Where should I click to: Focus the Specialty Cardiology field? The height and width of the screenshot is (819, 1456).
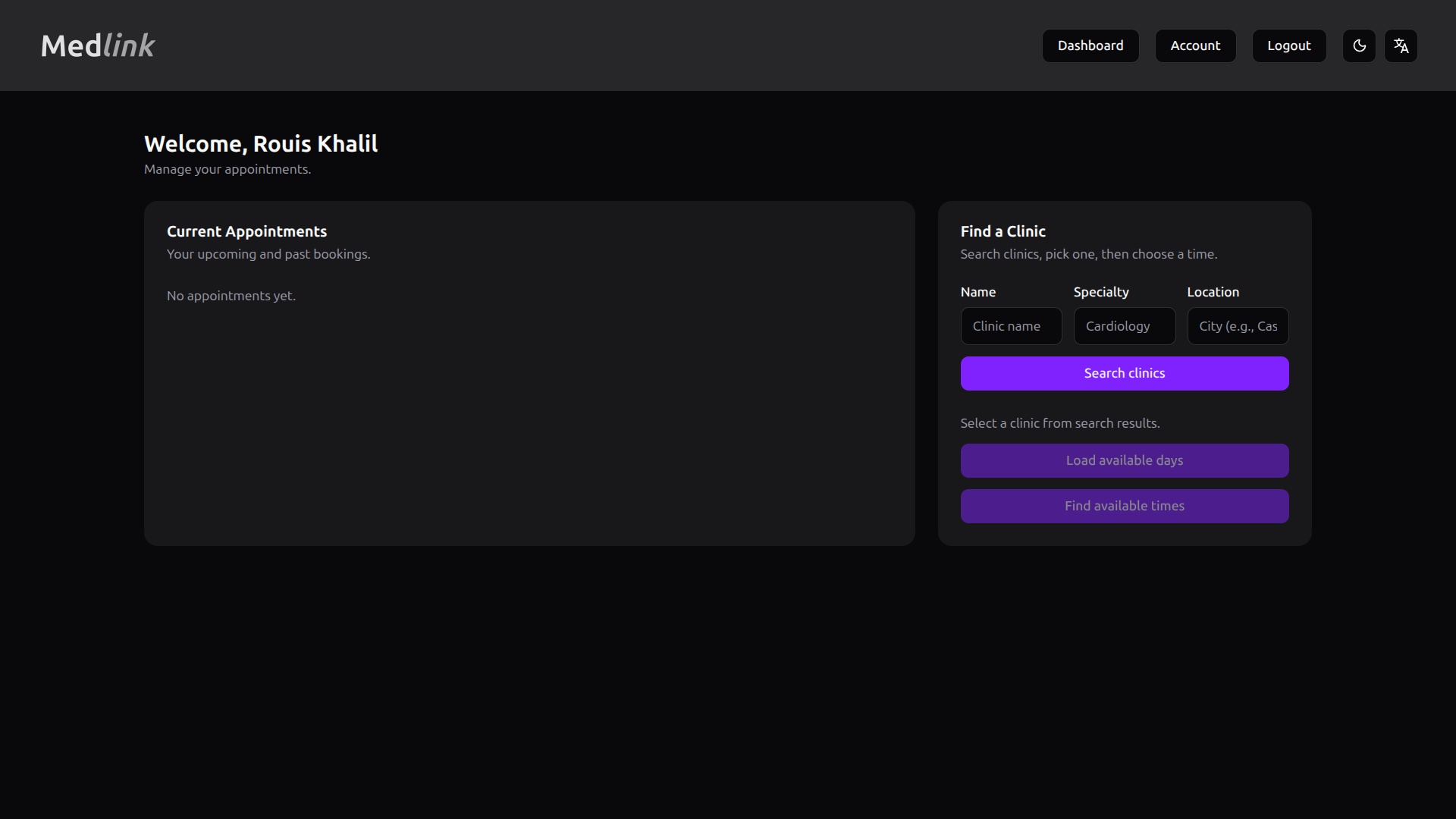(x=1124, y=326)
